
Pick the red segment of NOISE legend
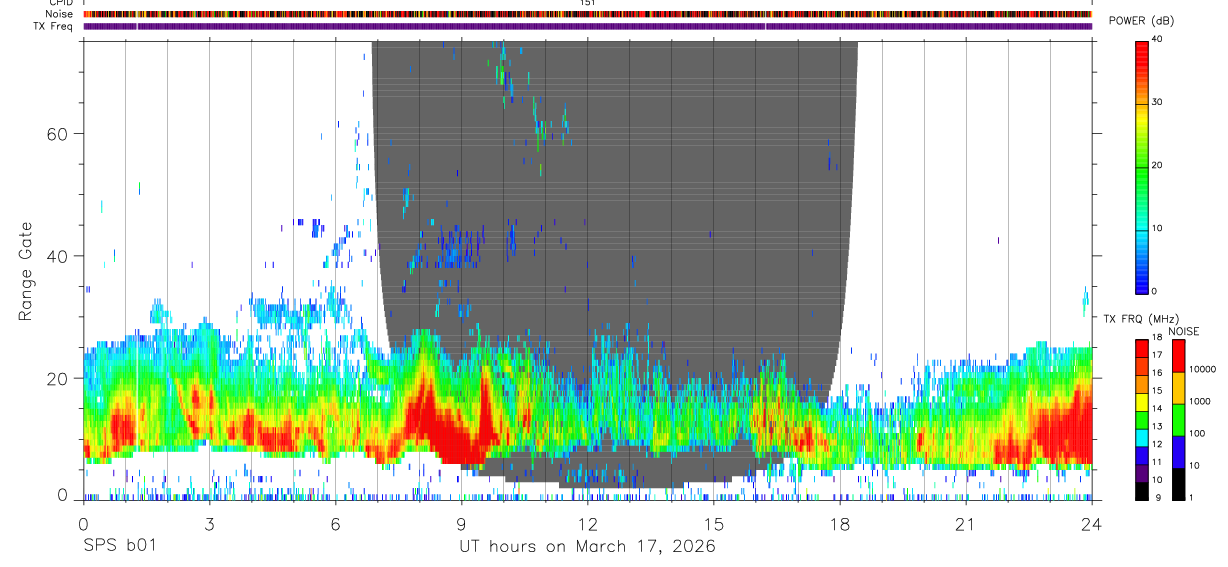[x=1179, y=356]
